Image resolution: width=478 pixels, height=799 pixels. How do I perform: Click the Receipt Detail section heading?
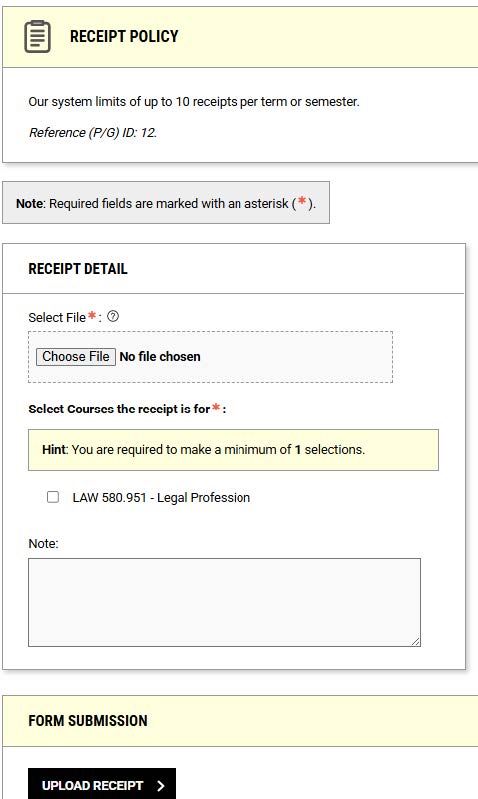point(78,269)
